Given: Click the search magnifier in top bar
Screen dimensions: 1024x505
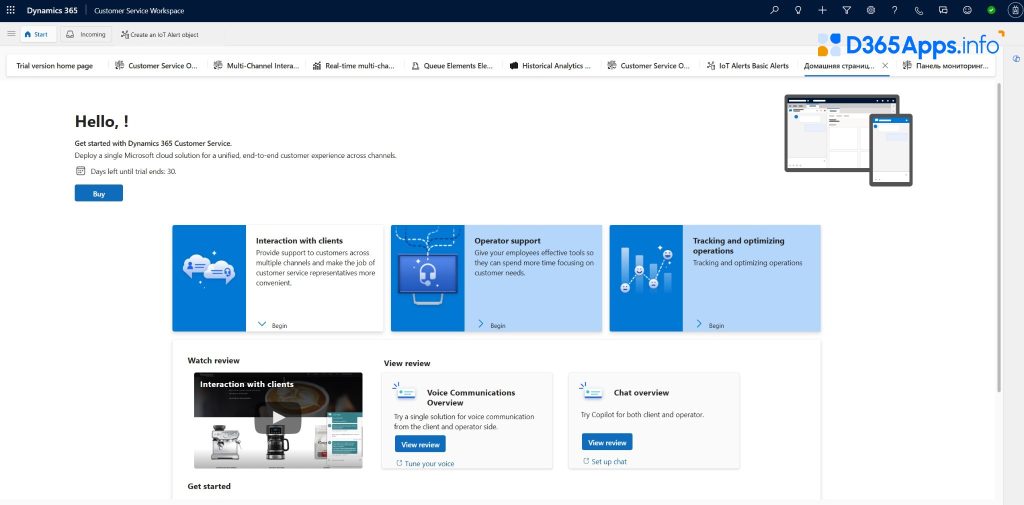Looking at the screenshot, I should pyautogui.click(x=775, y=10).
